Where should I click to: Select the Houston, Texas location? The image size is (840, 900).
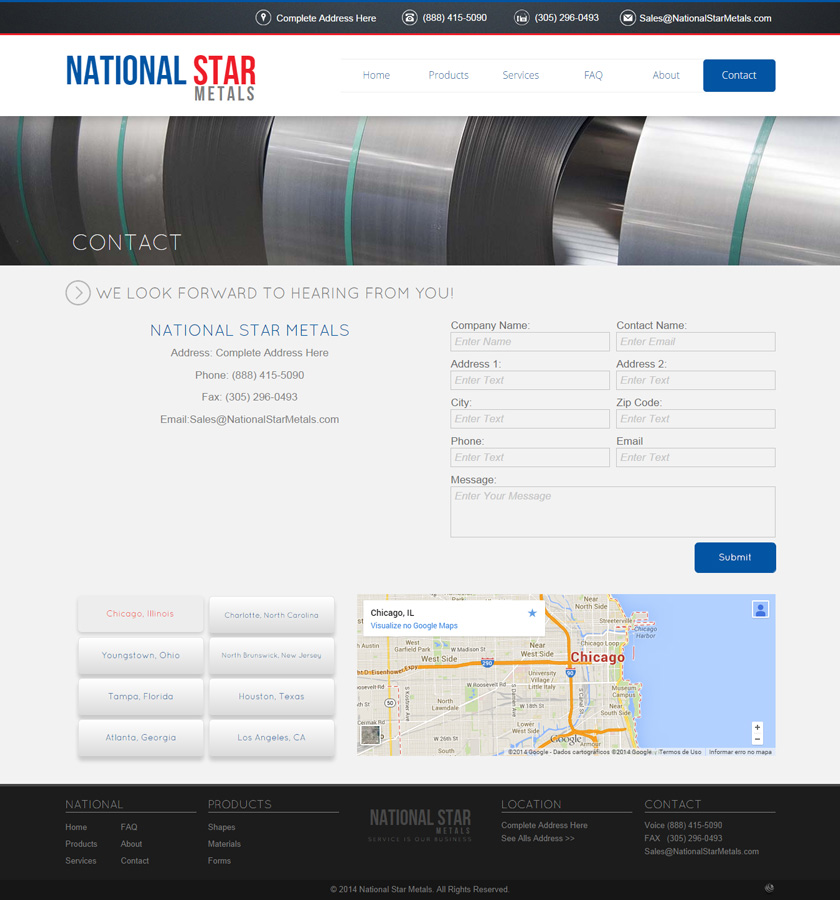(271, 696)
